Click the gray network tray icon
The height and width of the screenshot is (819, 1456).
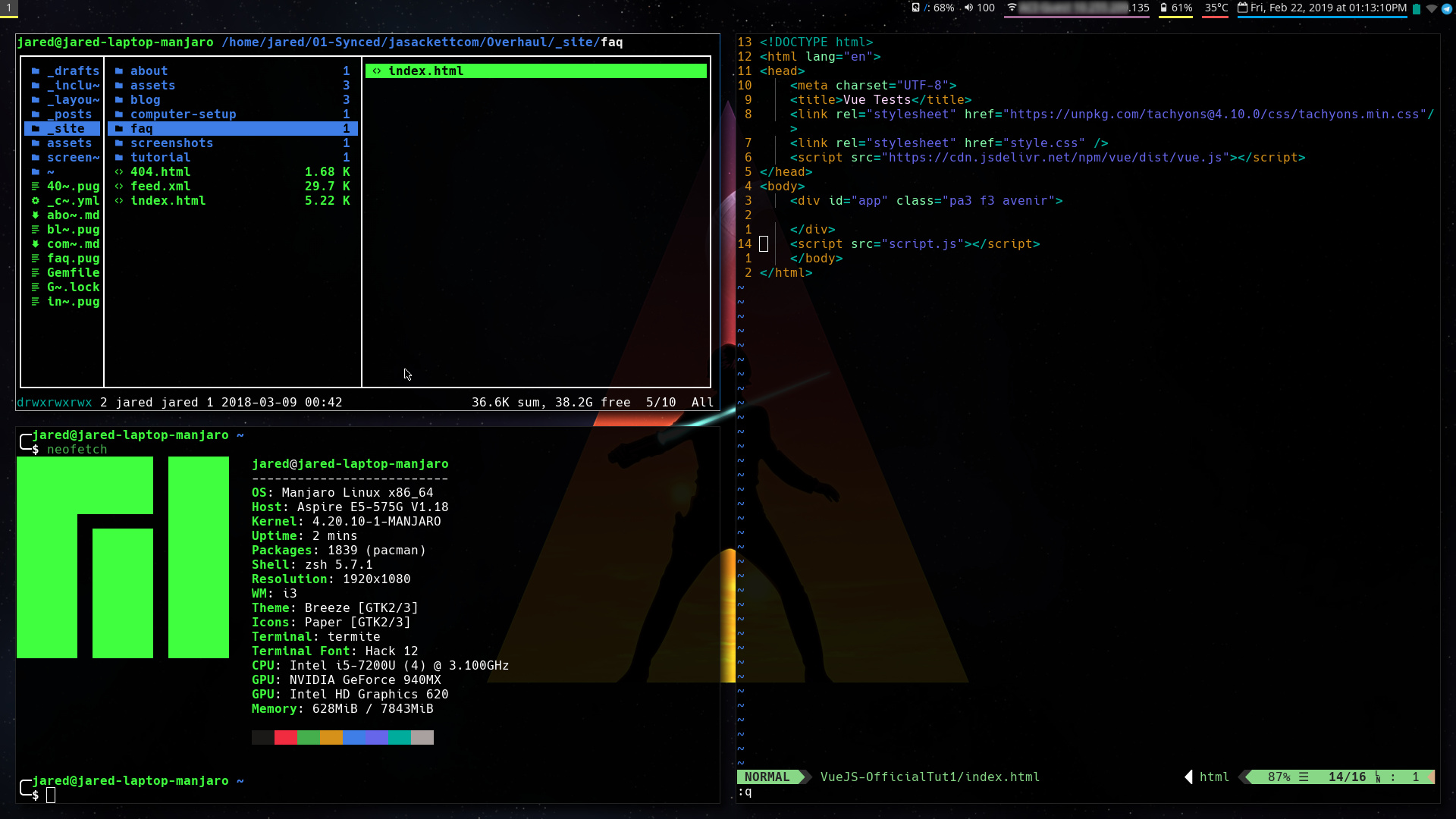(x=1432, y=9)
